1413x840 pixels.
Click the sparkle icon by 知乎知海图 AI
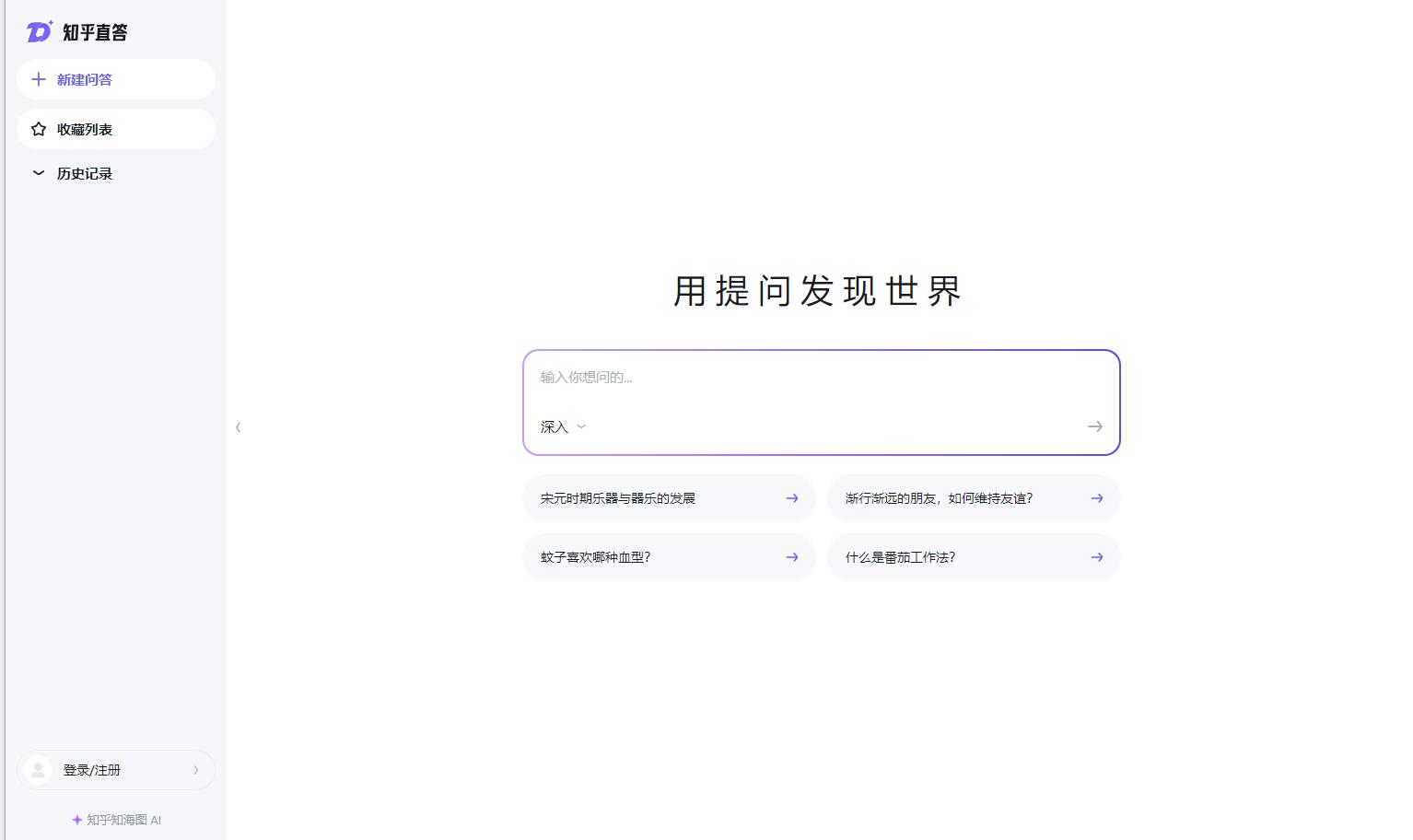click(x=77, y=820)
